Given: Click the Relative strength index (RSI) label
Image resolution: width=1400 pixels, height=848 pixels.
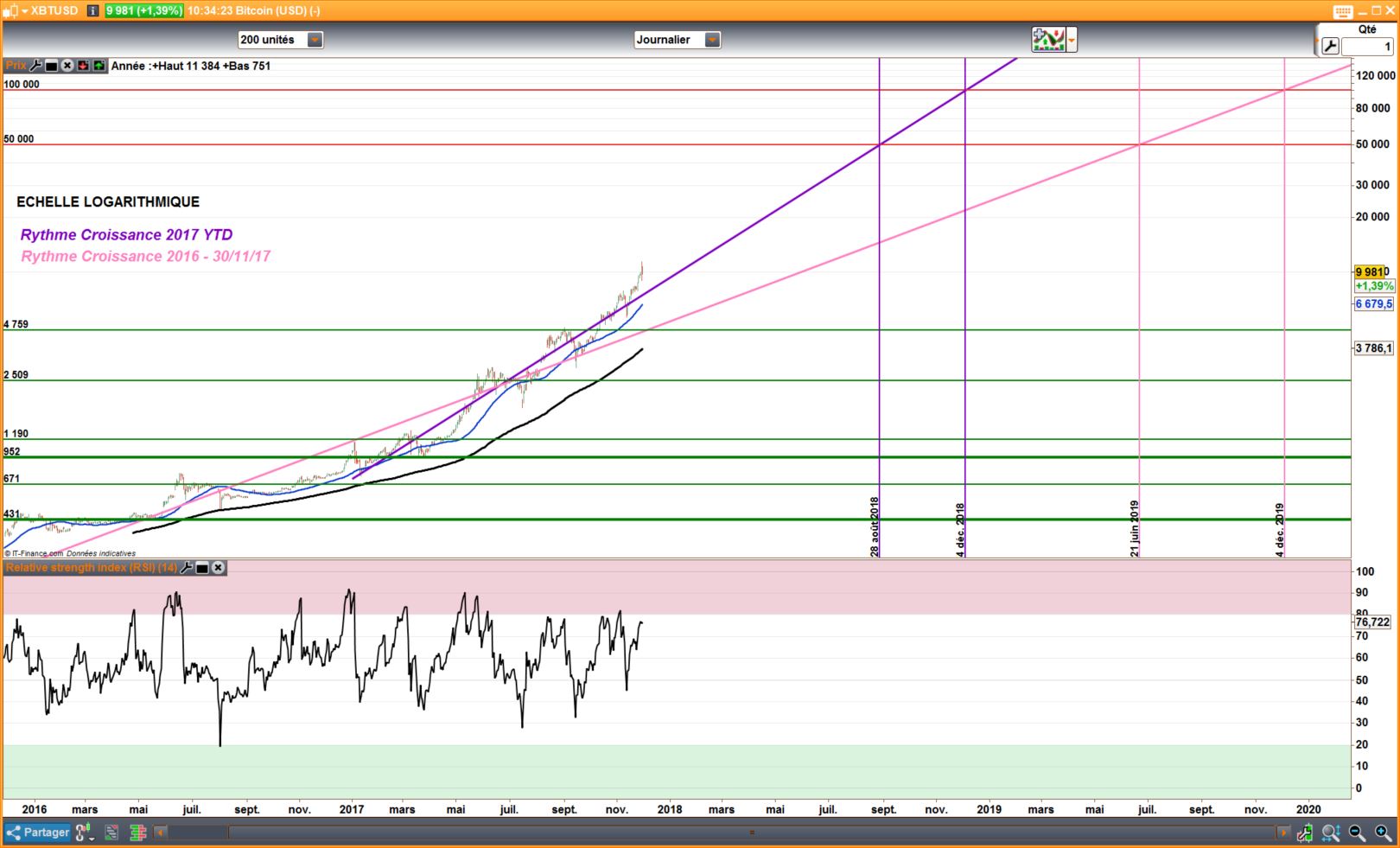Looking at the screenshot, I should [92, 568].
